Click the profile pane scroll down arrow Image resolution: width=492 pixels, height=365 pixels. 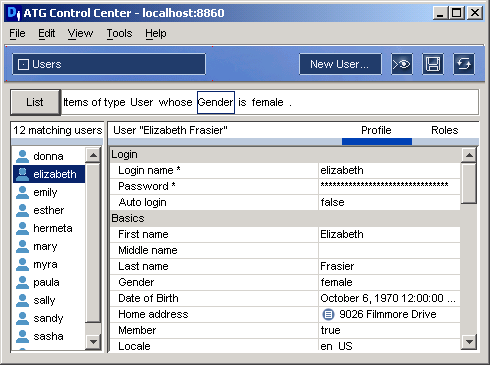click(x=469, y=342)
